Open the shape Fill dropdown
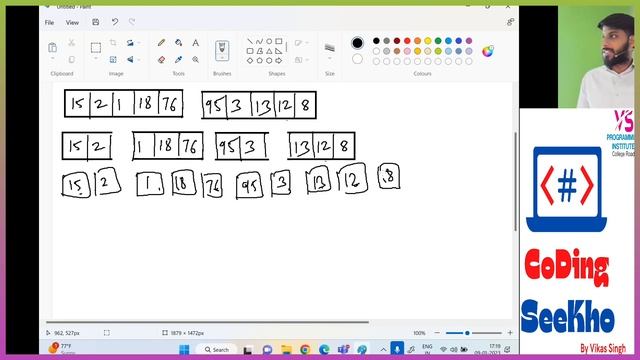Viewport: 640px width, 360px height. [x=301, y=60]
